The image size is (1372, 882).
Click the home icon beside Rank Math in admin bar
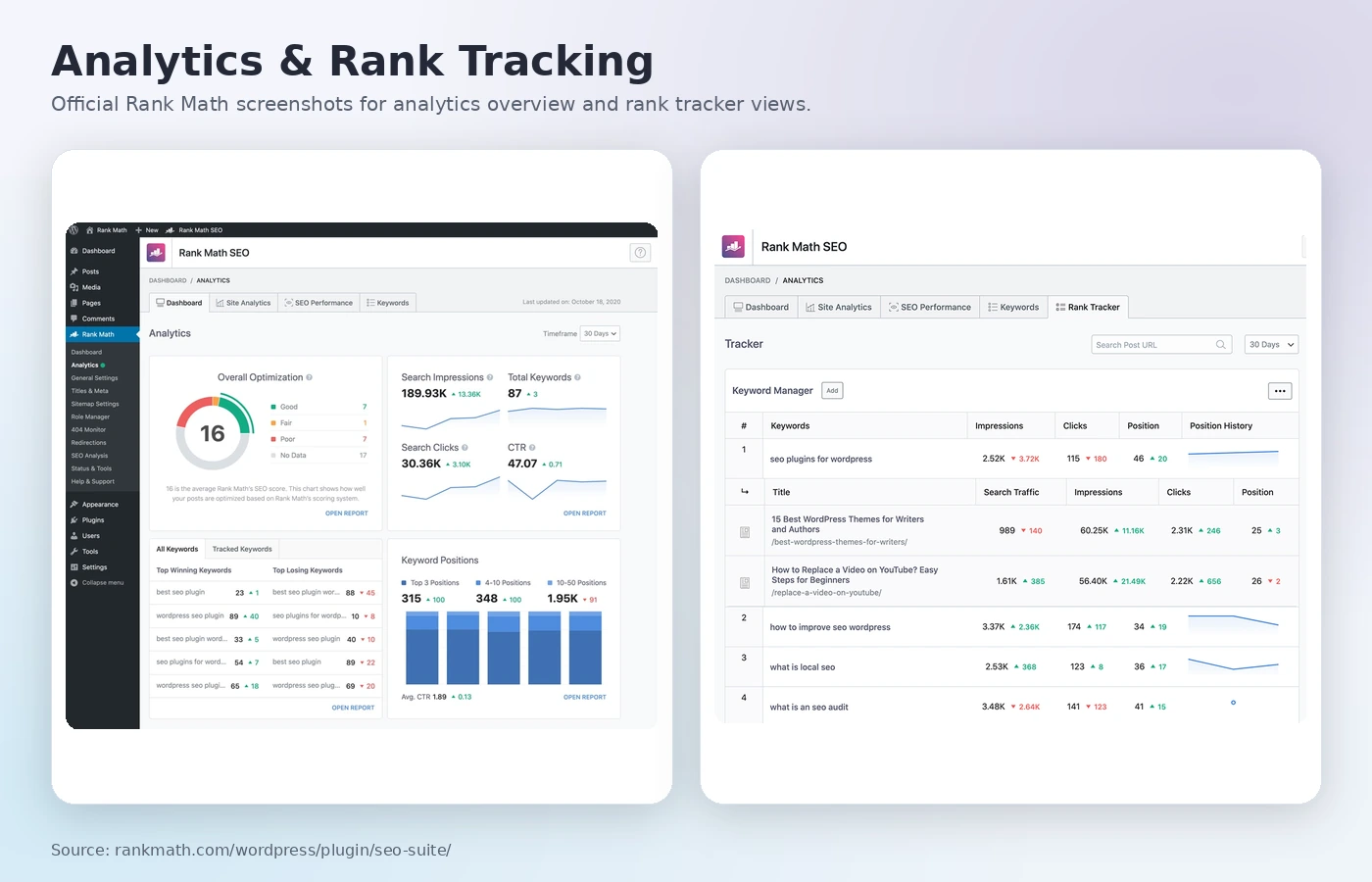tap(90, 230)
